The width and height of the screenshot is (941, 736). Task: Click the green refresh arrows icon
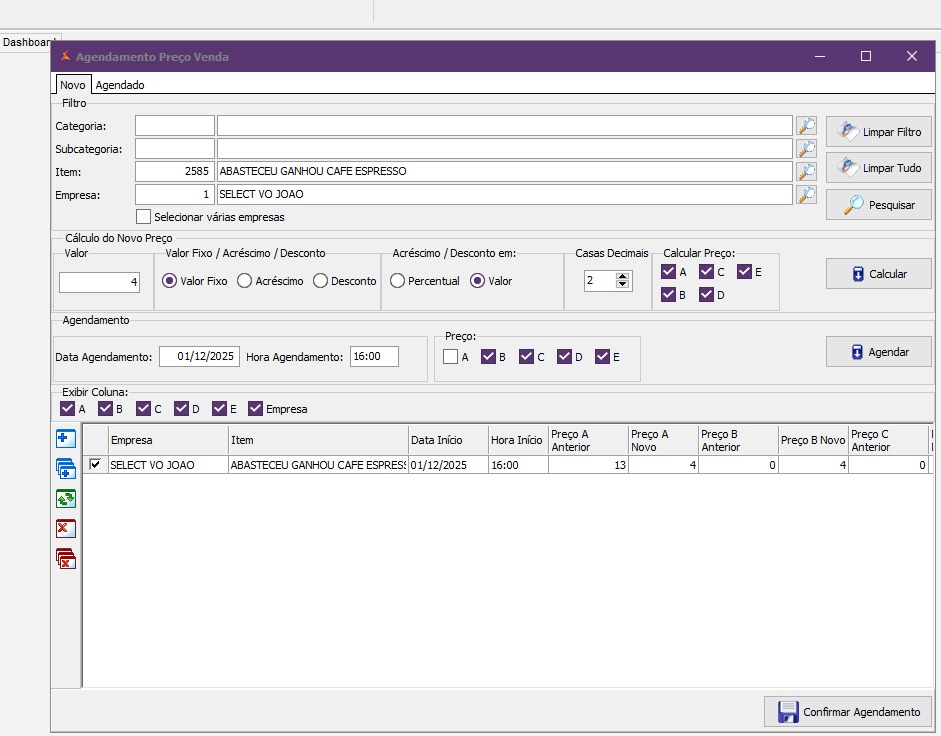(66, 499)
